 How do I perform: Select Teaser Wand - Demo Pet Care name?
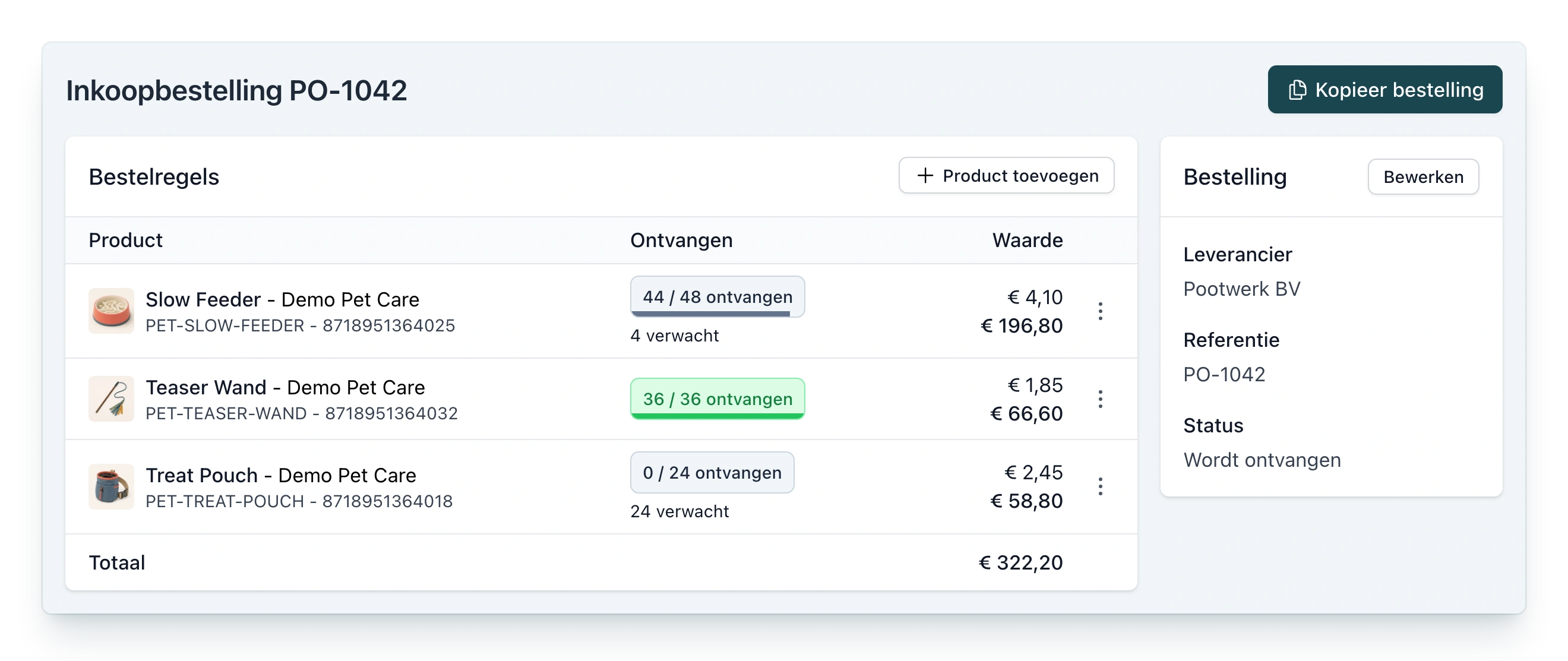285,387
